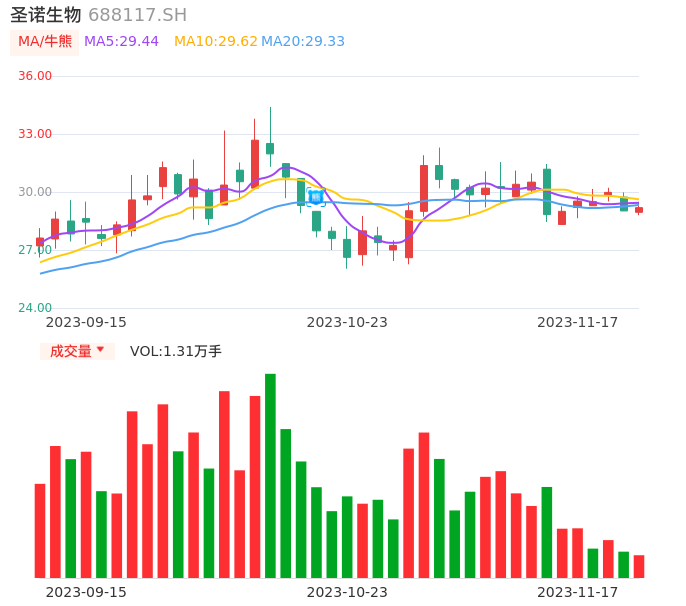Select the MA10:29.62 indicator label
Viewport: 686px width, 606px height.
(216, 42)
